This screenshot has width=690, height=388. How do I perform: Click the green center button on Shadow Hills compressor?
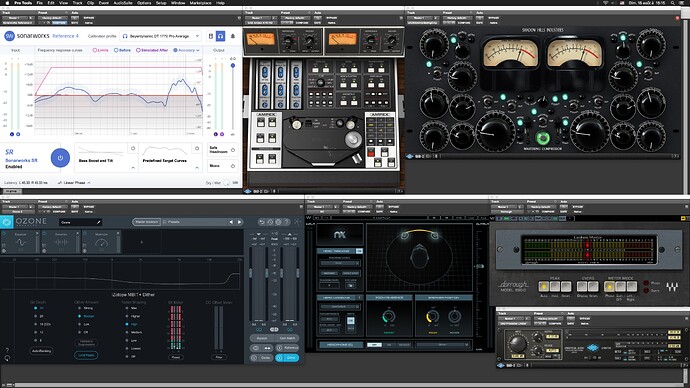point(543,138)
